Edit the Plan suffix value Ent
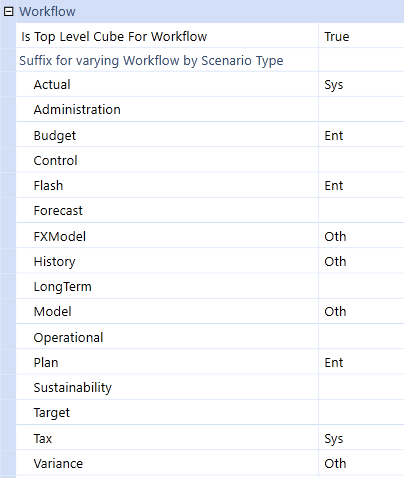The height and width of the screenshot is (478, 404). click(x=361, y=362)
